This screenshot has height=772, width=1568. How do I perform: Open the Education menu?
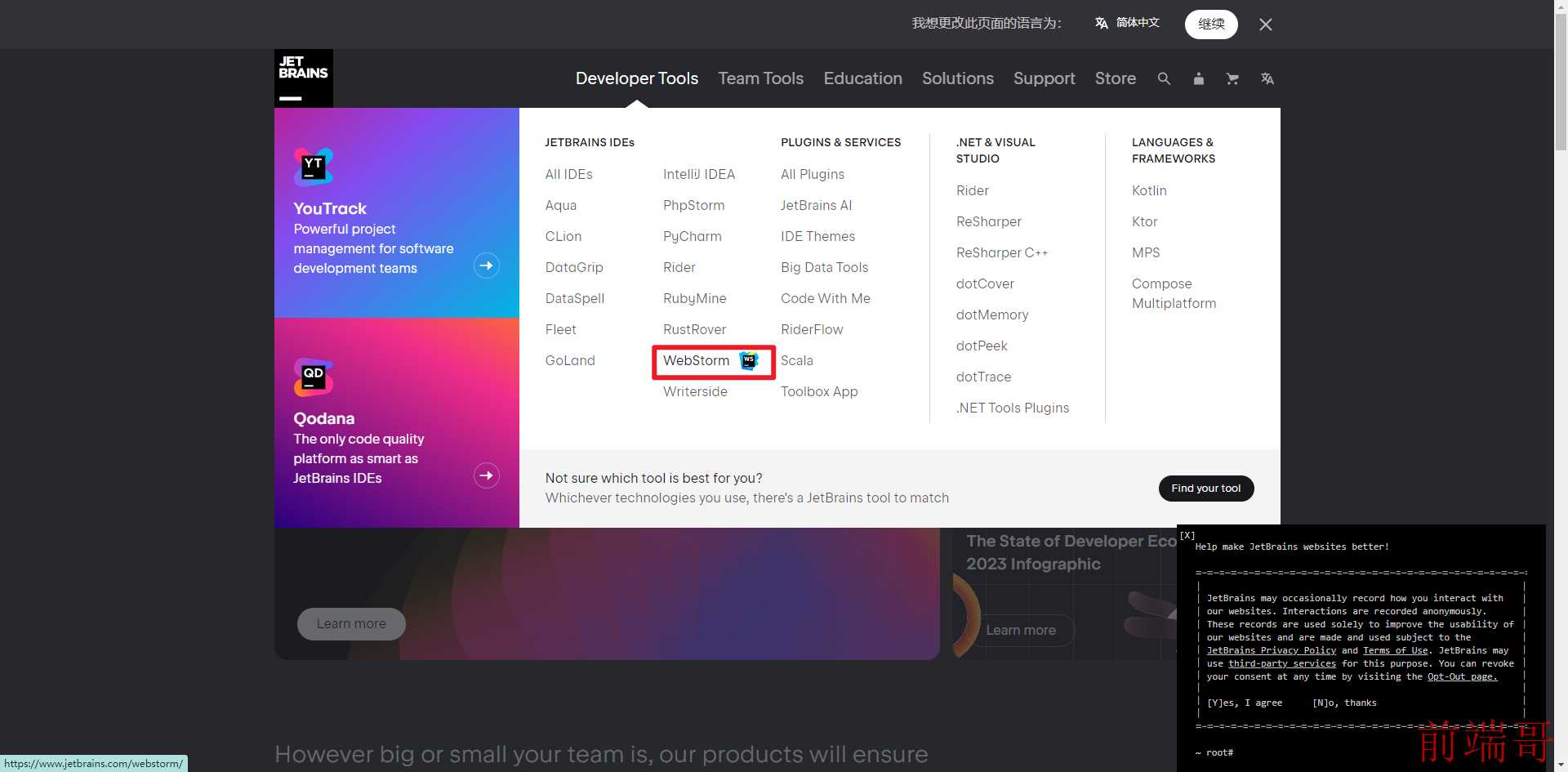(863, 78)
